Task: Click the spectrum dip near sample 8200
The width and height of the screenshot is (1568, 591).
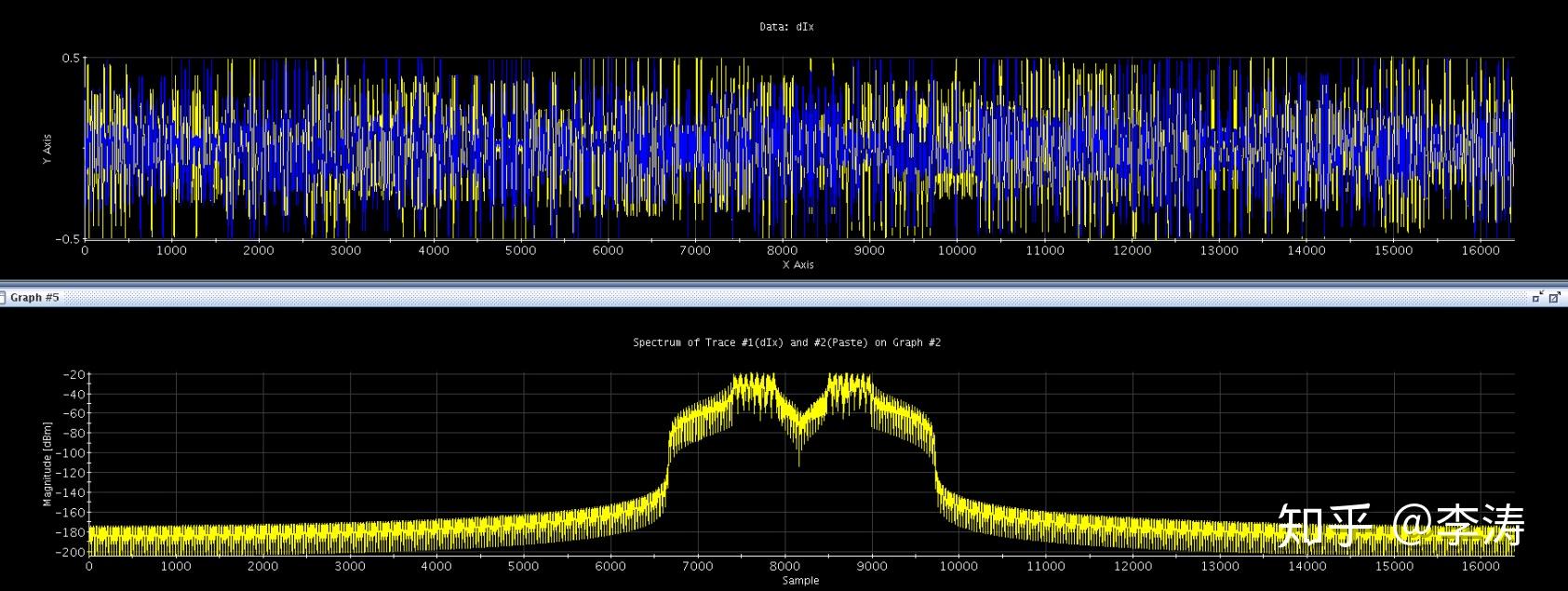Action: [x=799, y=437]
